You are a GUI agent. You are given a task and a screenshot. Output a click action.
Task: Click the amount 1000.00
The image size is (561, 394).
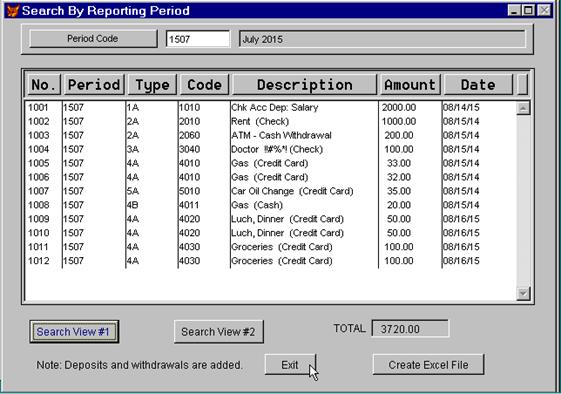399,121
